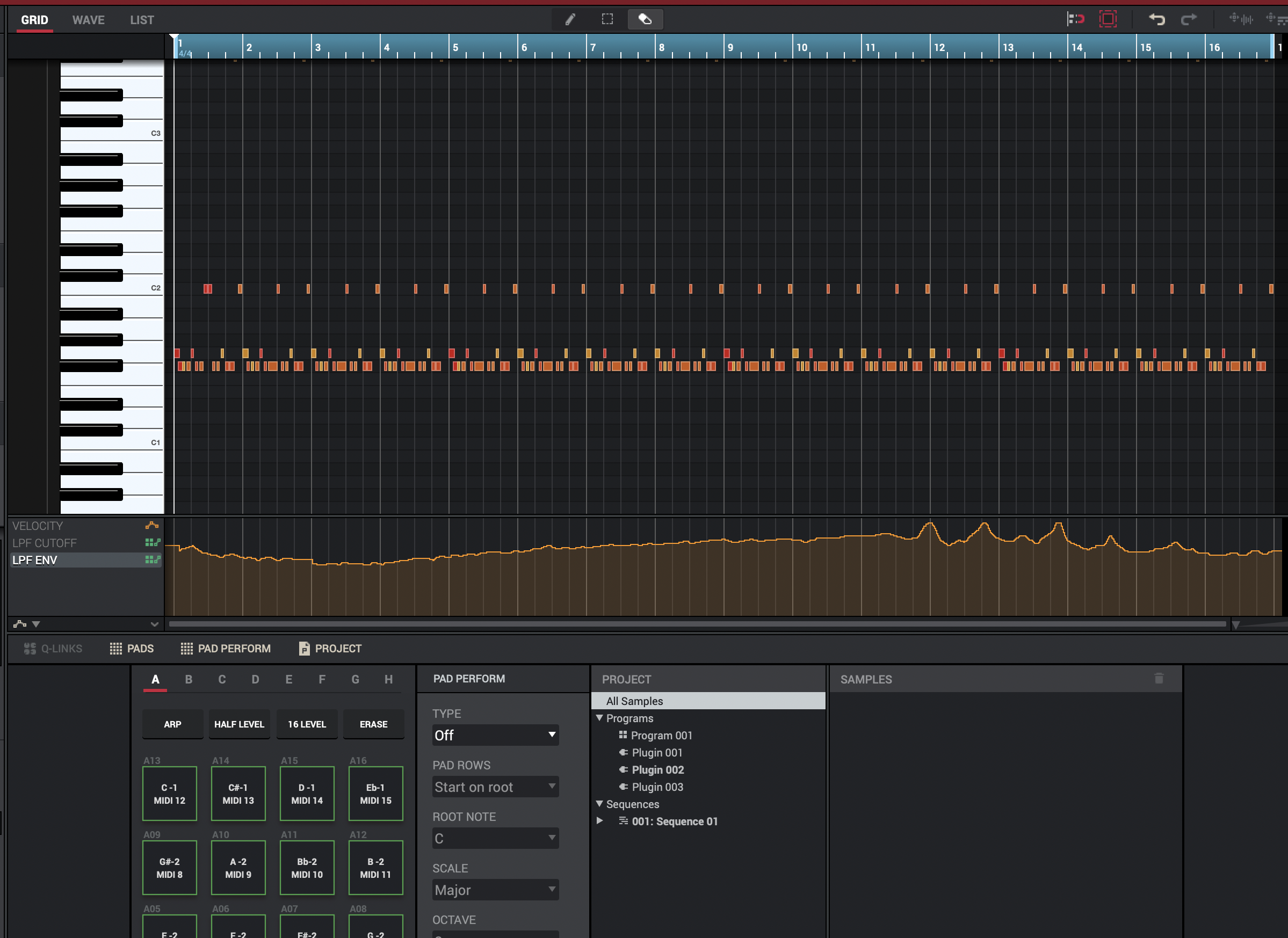This screenshot has width=1288, height=938.
Task: Click bar 8 on the timeline ruler
Action: [661, 48]
